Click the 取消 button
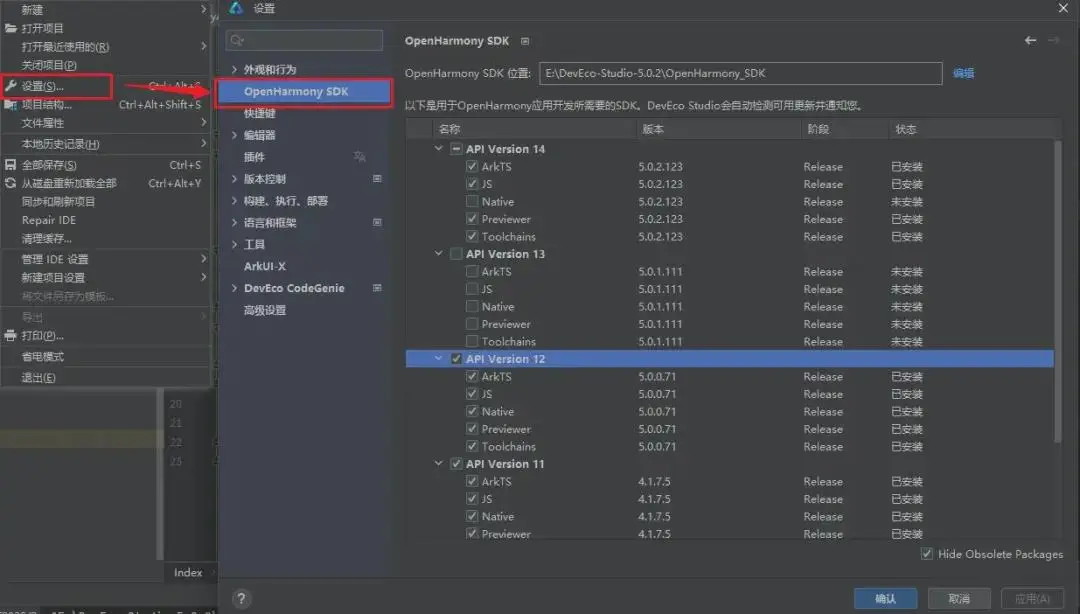 pyautogui.click(x=959, y=598)
